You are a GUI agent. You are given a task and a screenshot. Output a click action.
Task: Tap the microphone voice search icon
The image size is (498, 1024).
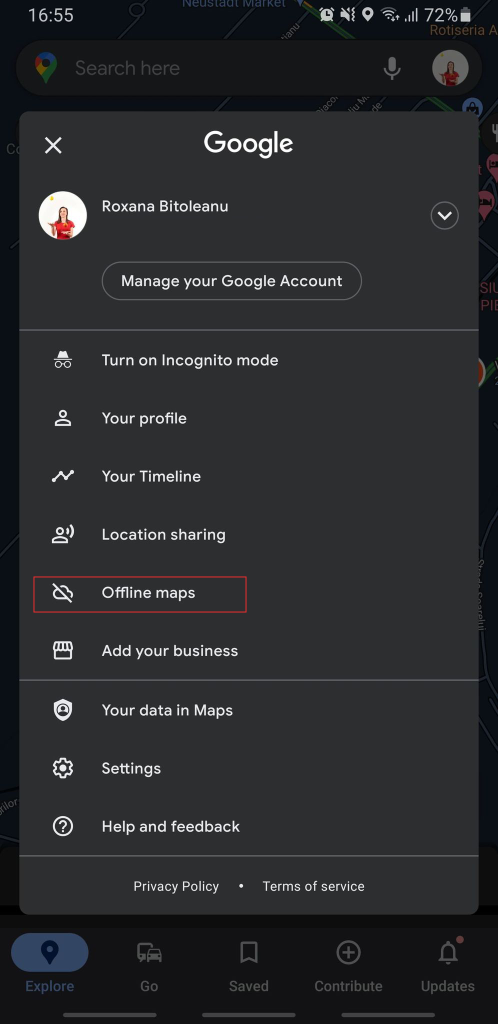tap(392, 68)
